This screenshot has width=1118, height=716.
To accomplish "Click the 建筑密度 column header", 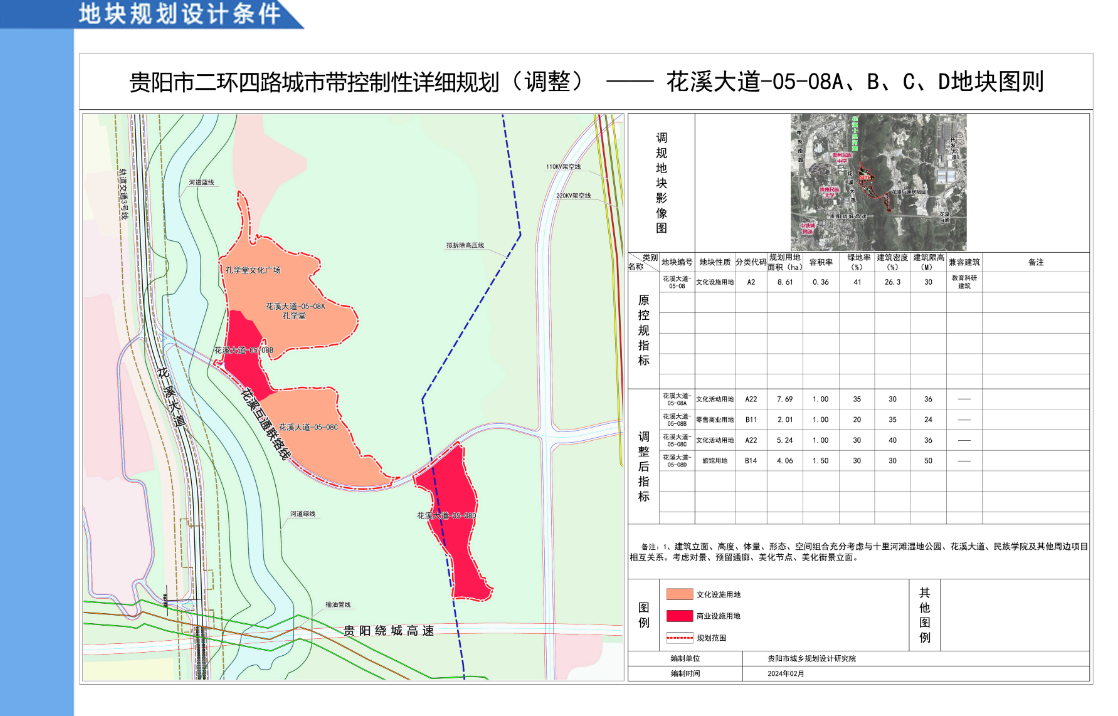I will (892, 263).
